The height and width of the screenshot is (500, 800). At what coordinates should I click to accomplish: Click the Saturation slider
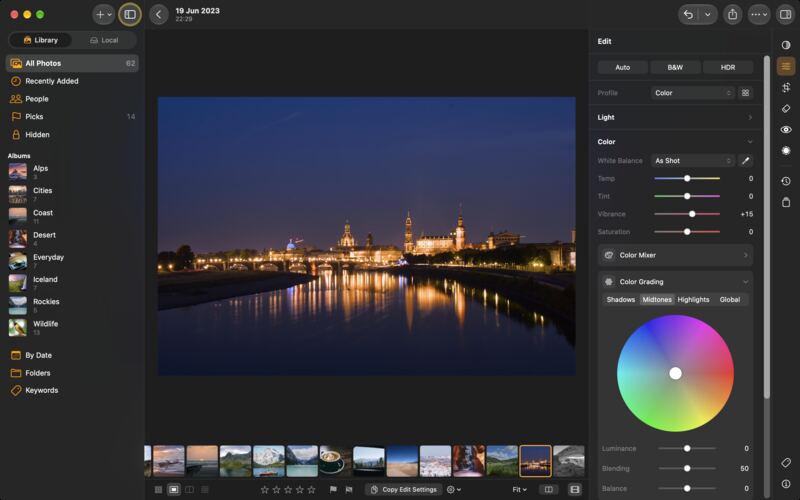[x=687, y=232]
